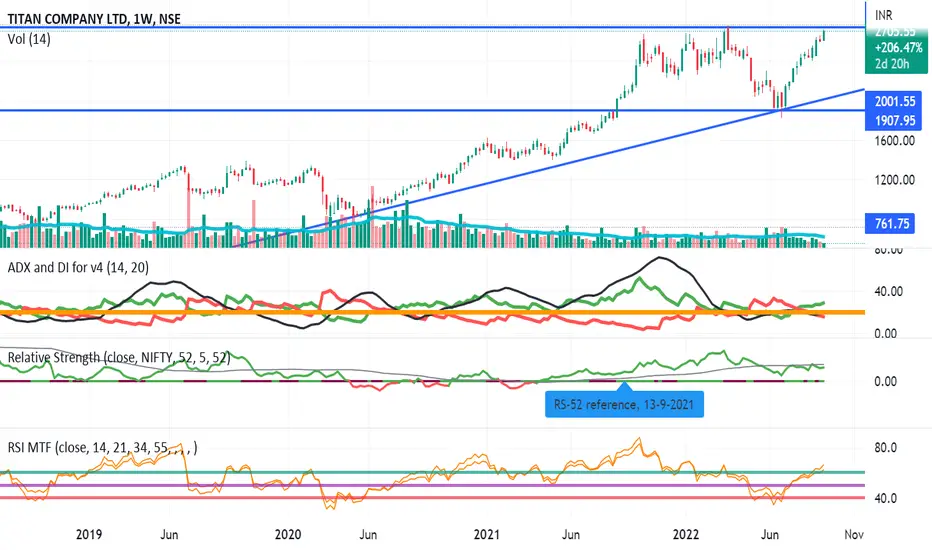This screenshot has height=550, width=932.
Task: Click the 40.0 value on RSI scale
Action: coord(885,498)
